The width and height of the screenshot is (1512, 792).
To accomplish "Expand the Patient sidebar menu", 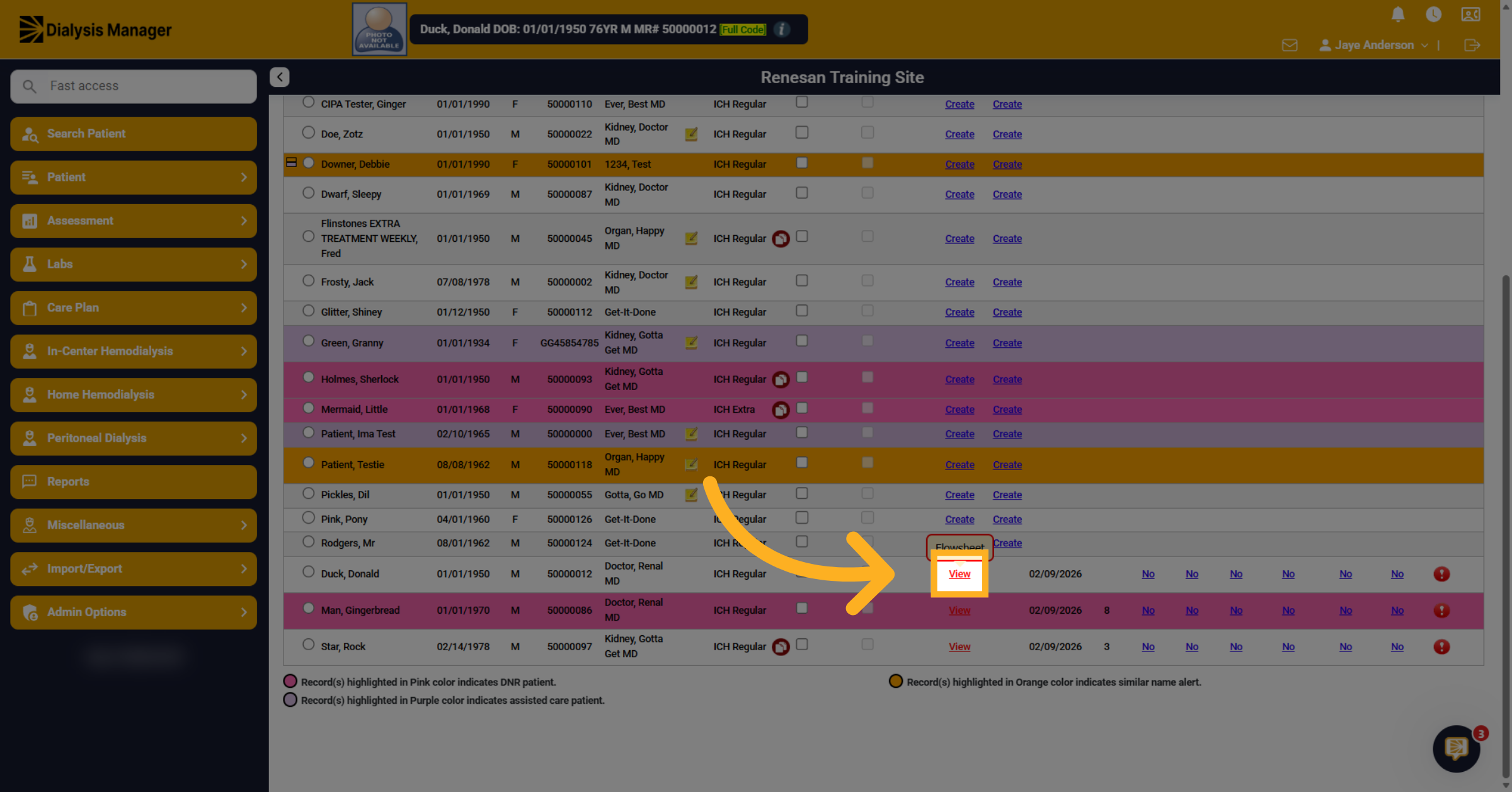I will point(134,177).
